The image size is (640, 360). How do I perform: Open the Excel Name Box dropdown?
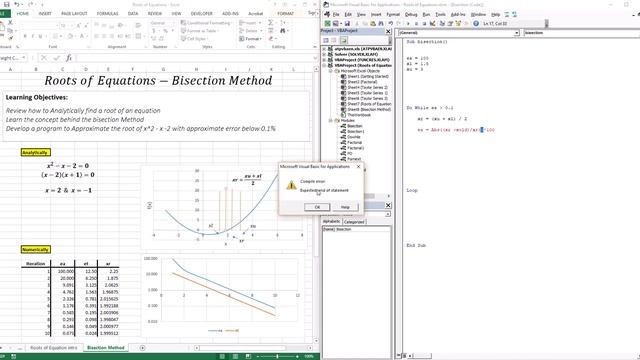pos(24,58)
